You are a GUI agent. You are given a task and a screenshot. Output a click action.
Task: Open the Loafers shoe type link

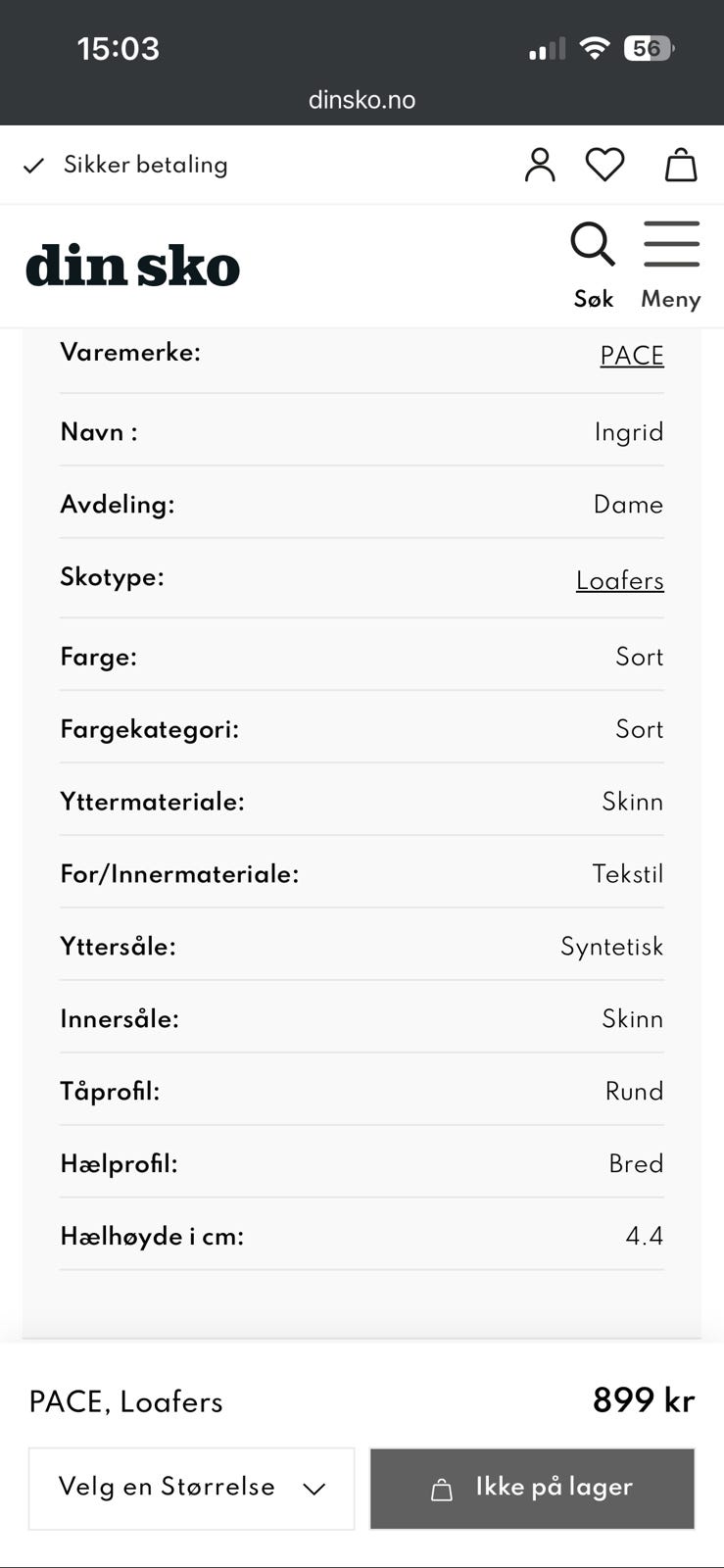(x=619, y=580)
